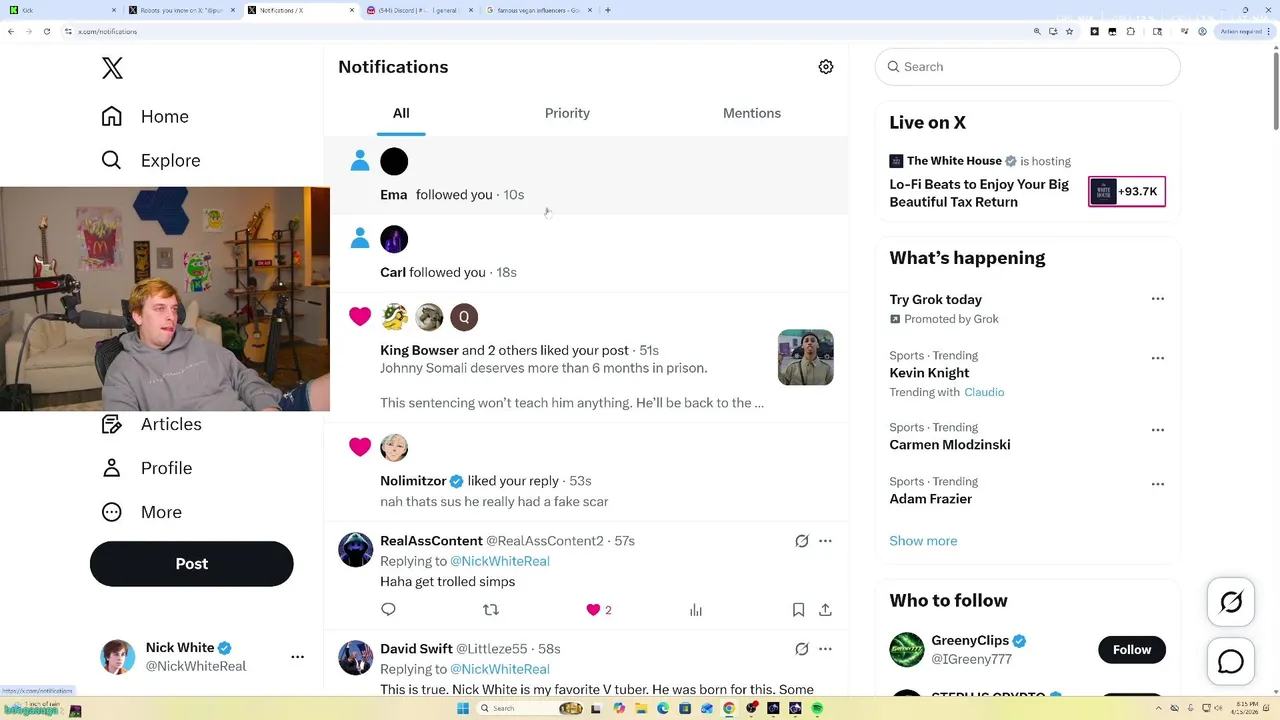Open the liked post image thumbnail
Viewport: 1280px width, 720px height.
pos(806,357)
